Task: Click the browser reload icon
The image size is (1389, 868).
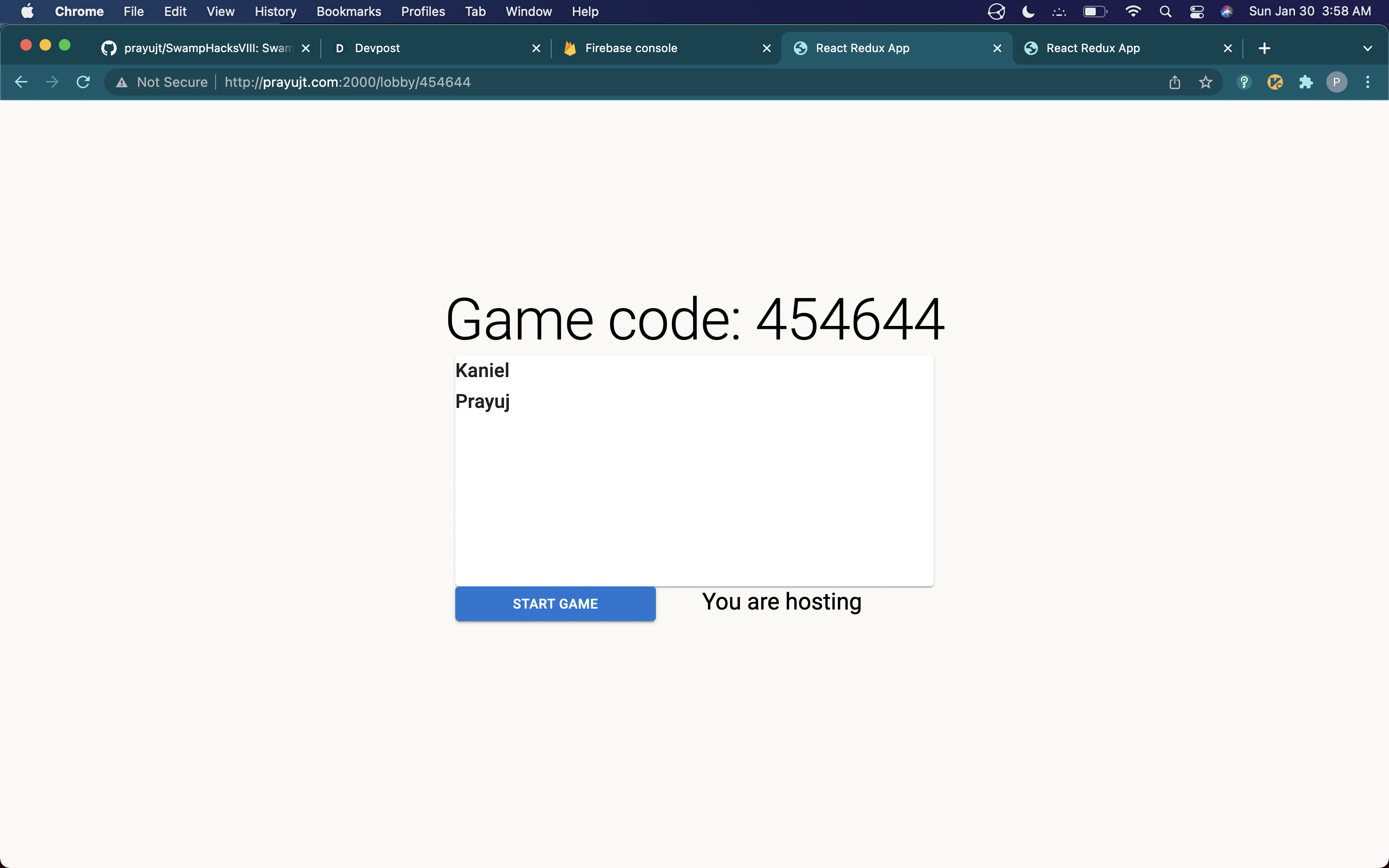Action: coord(83,82)
